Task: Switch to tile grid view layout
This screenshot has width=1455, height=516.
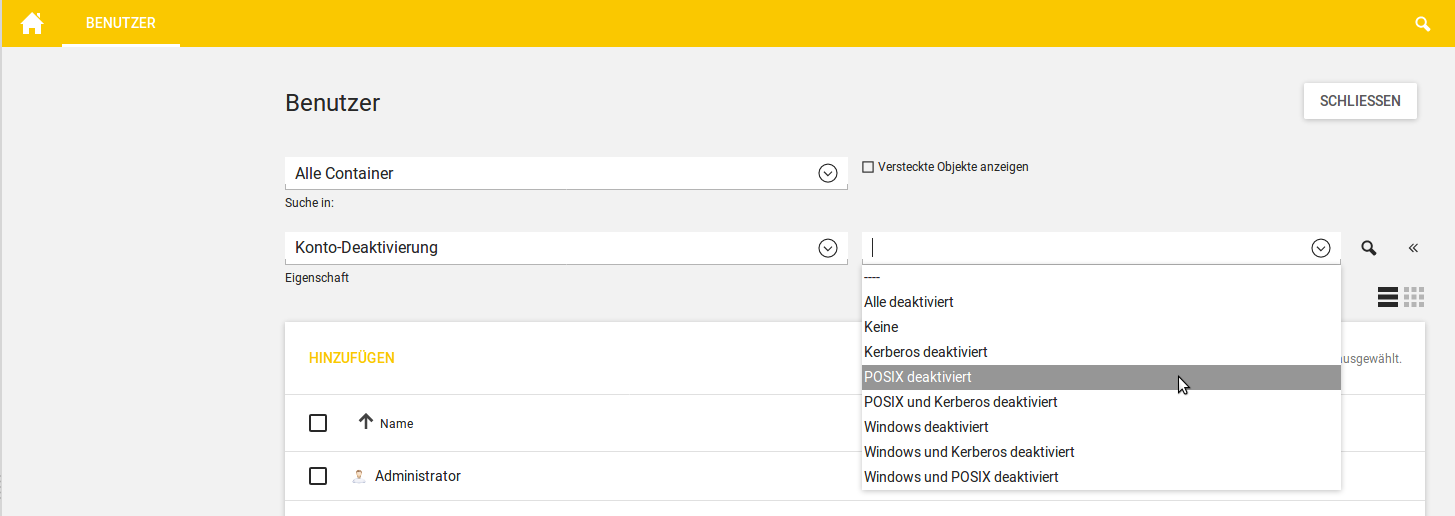Action: pos(1413,296)
